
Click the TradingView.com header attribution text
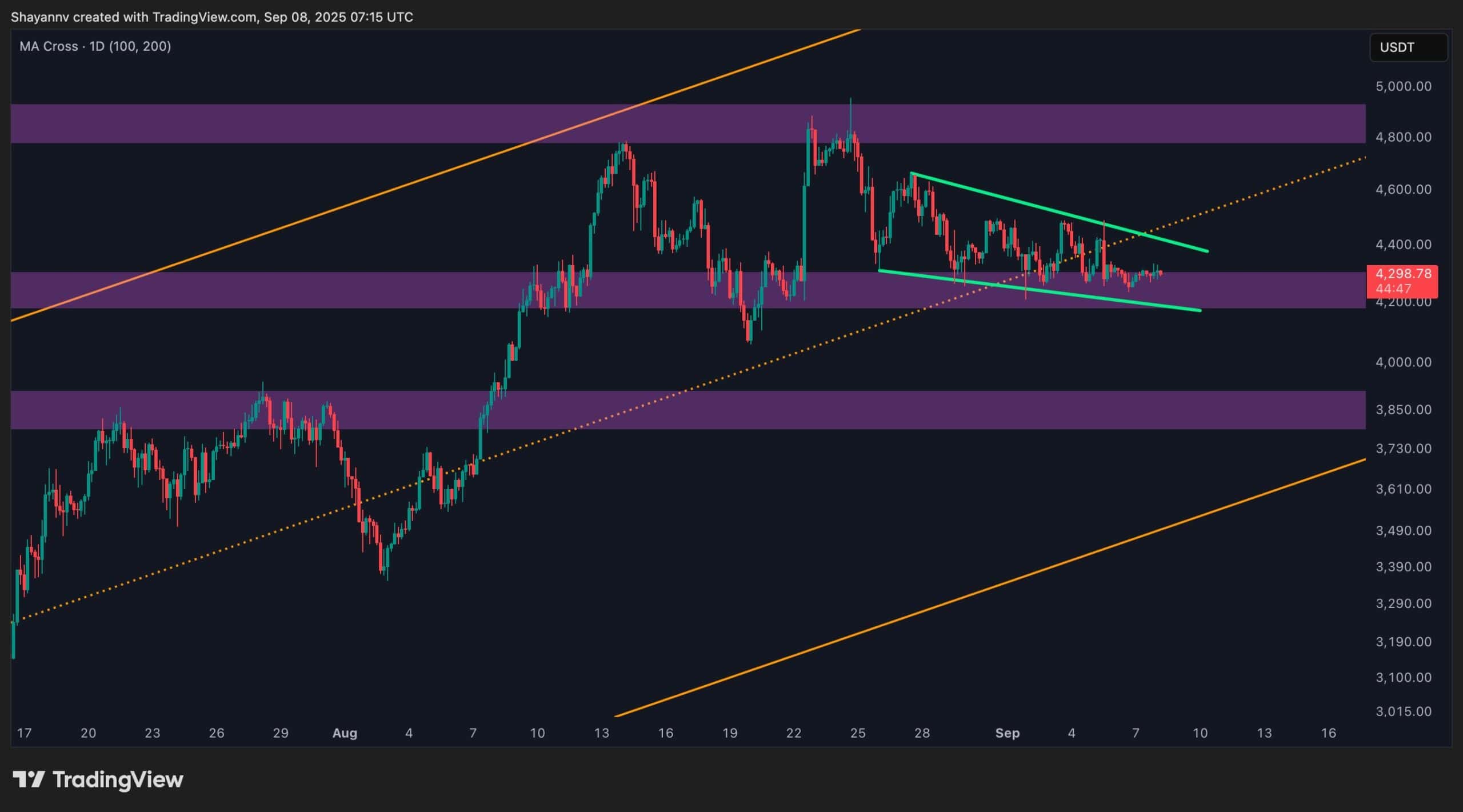click(205, 17)
